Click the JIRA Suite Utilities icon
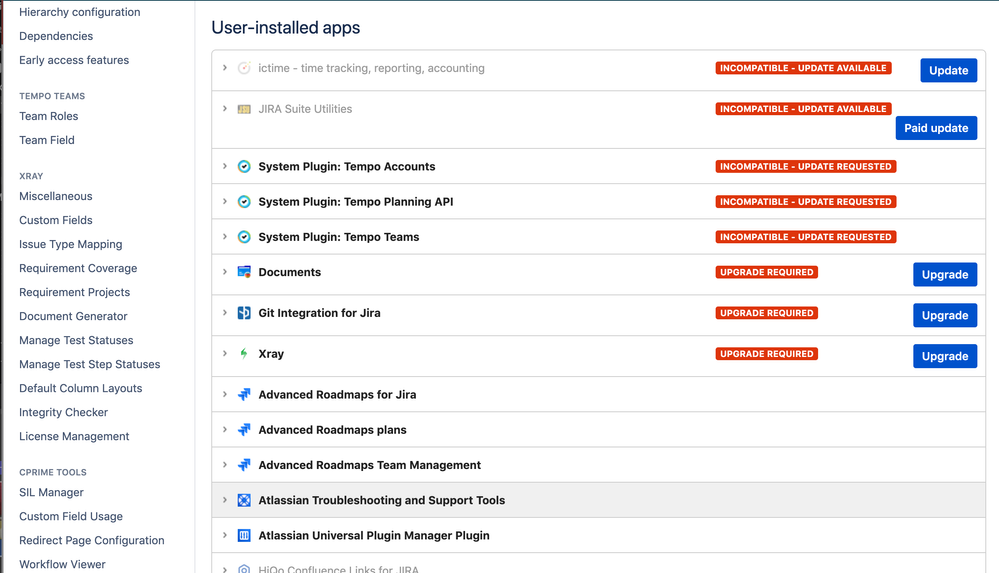Image resolution: width=999 pixels, height=573 pixels. tap(244, 109)
